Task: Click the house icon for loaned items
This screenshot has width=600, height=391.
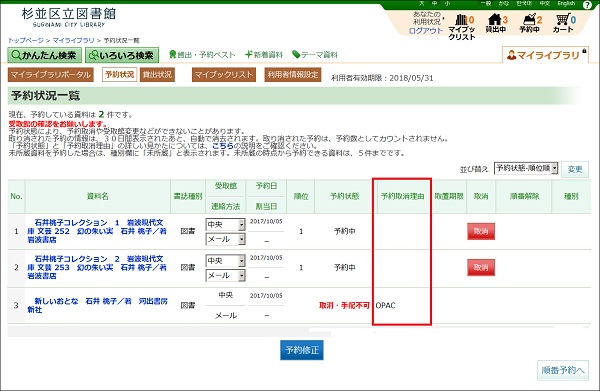Action: pyautogui.click(x=495, y=19)
